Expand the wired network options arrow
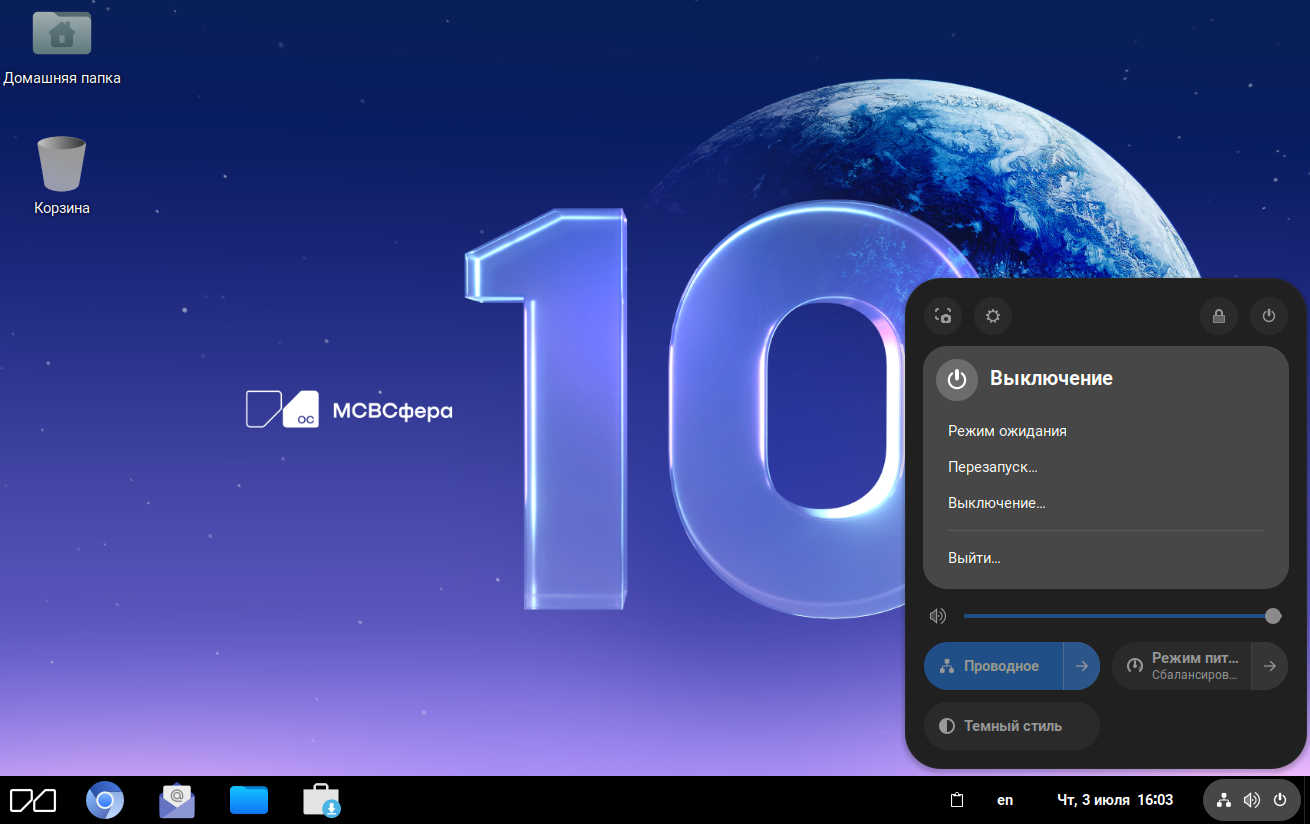The height and width of the screenshot is (824, 1310). (x=1081, y=666)
